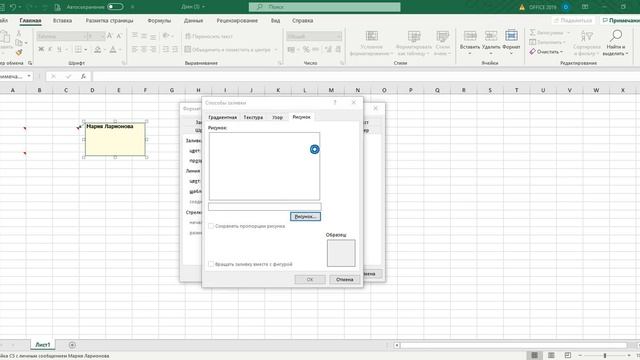This screenshot has width=640, height=360.
Task: Open the Формат cells dropdown
Action: tap(511, 42)
